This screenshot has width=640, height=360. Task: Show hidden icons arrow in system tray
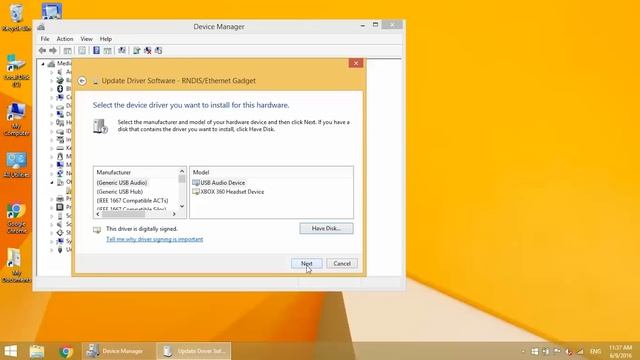(x=523, y=351)
